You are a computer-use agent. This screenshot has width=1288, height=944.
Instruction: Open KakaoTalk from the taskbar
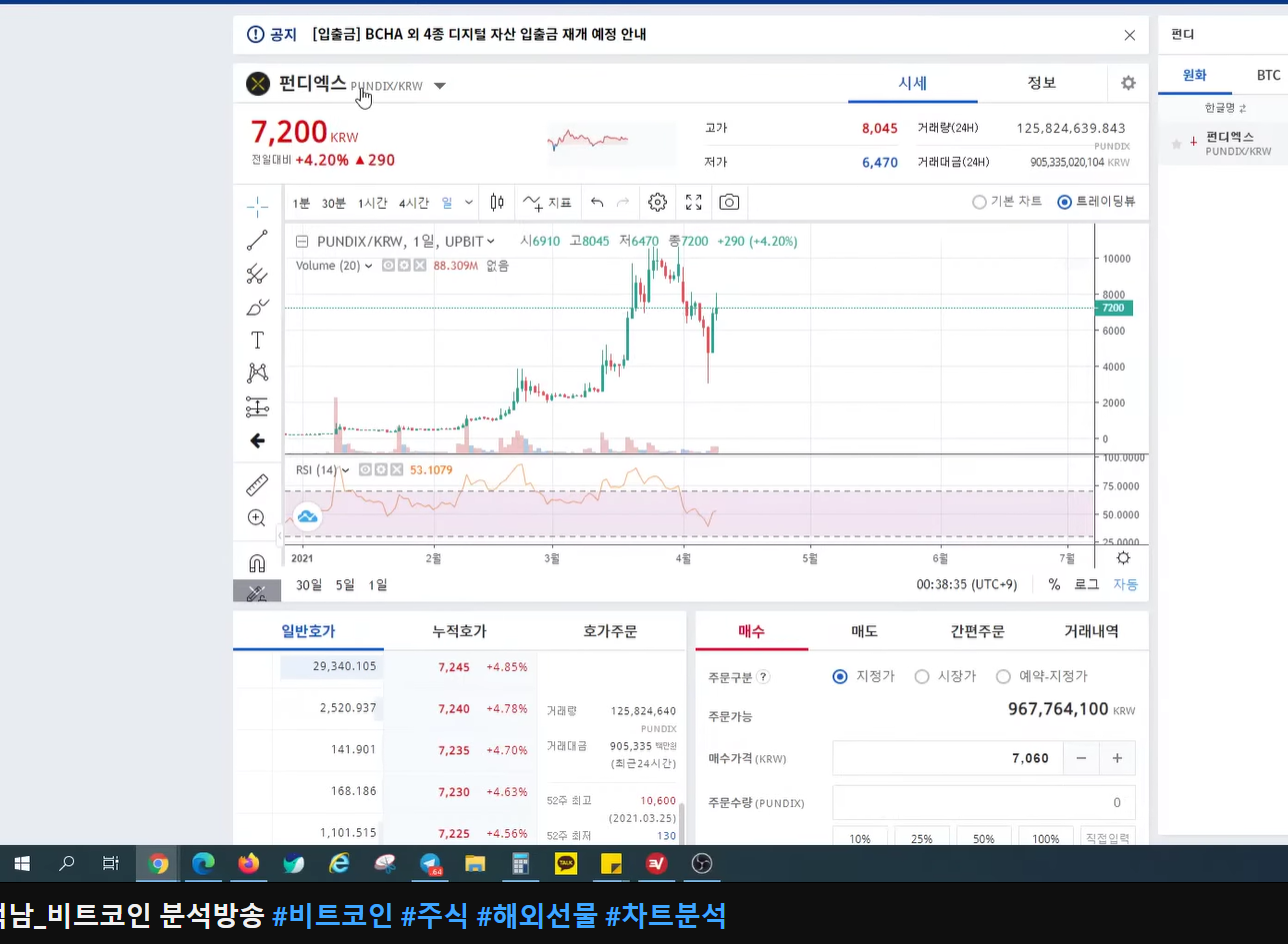566,863
